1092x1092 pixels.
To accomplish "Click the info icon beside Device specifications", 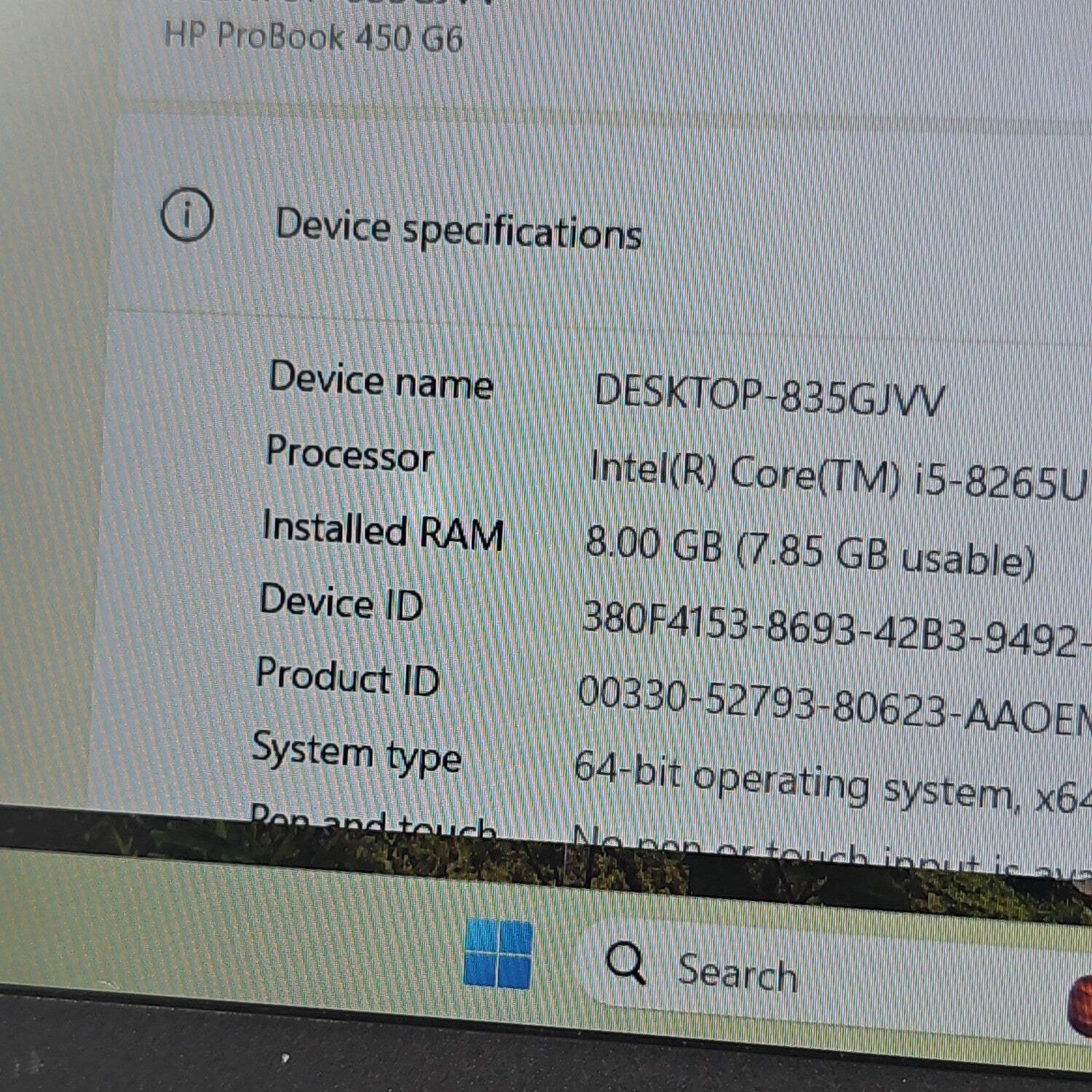I will tap(187, 216).
